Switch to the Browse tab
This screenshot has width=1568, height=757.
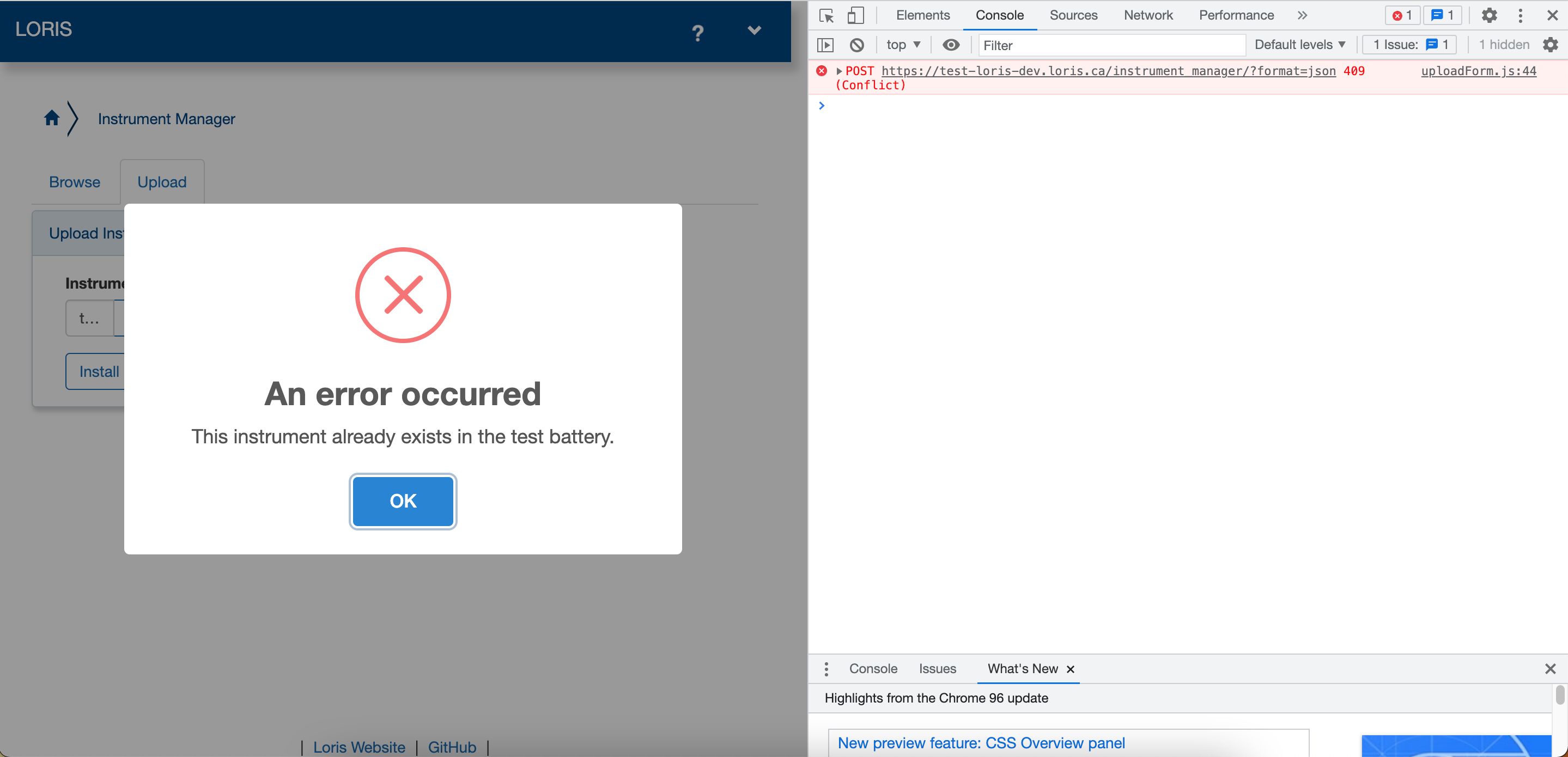point(74,181)
